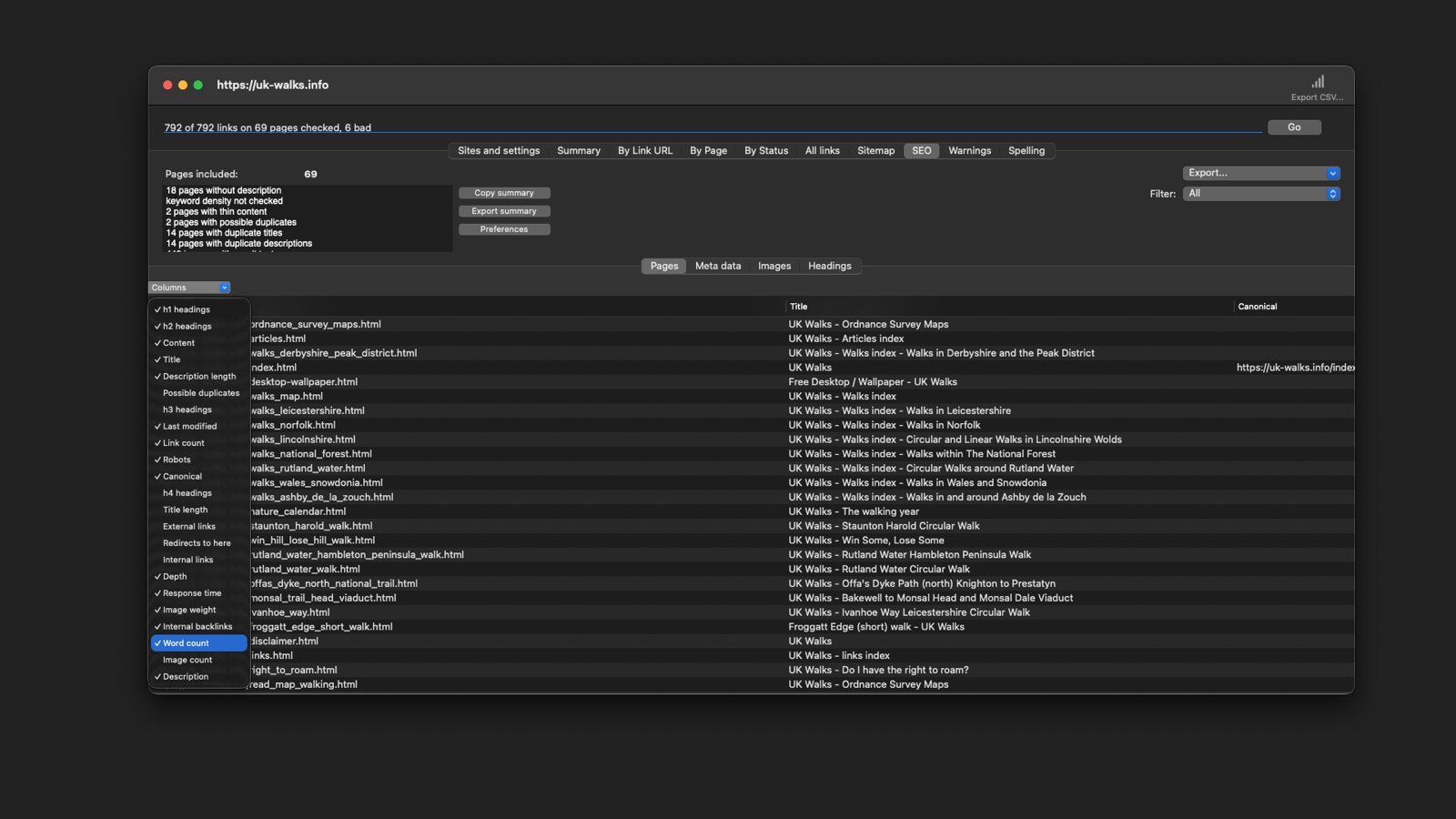
Task: Select the 'pages with duplicate titles' line
Action: [224, 233]
